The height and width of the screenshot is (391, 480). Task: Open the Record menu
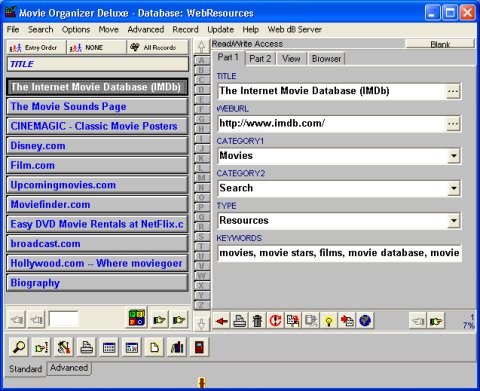(185, 29)
